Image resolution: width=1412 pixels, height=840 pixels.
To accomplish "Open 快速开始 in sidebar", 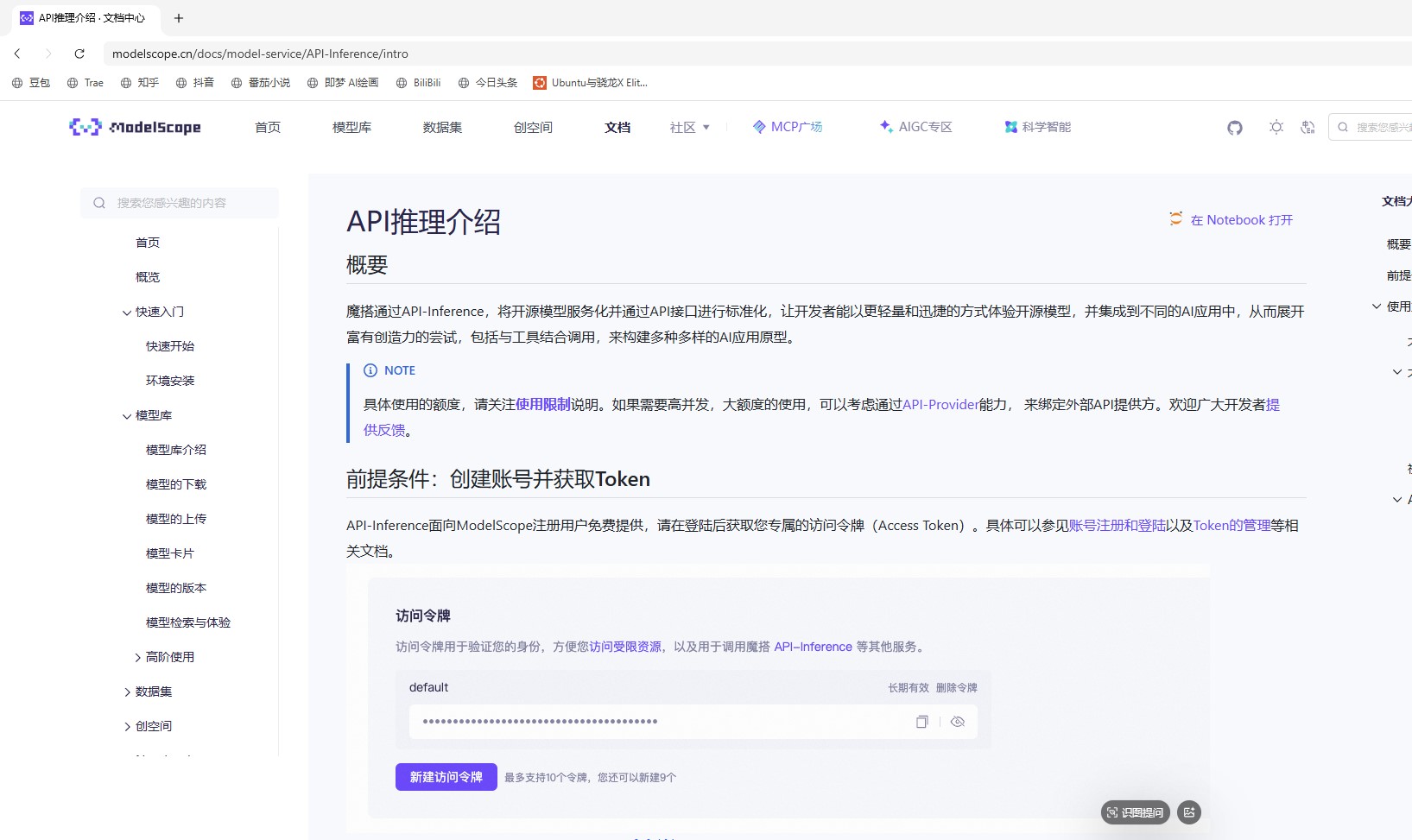I will 170,346.
